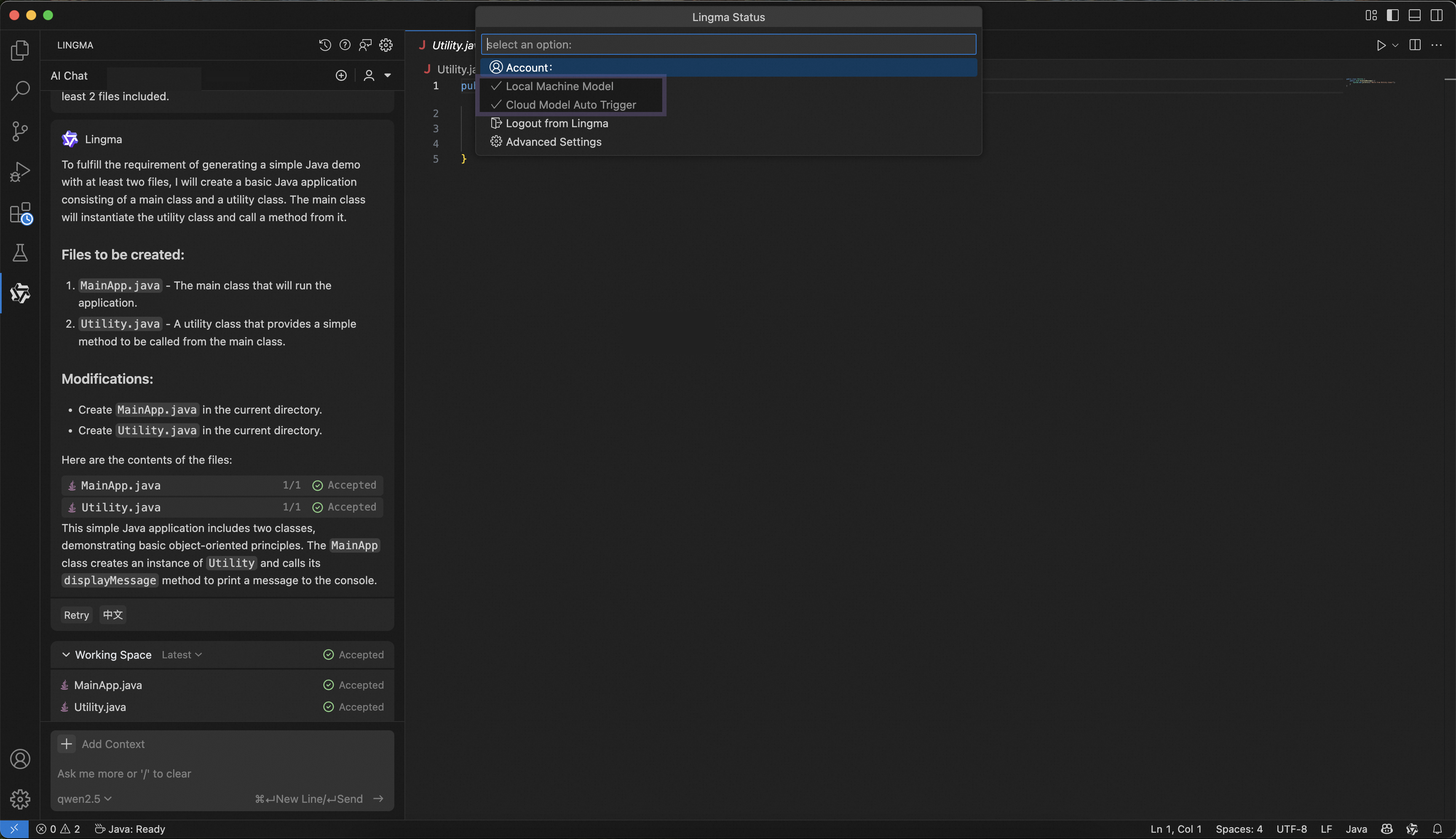1456x839 pixels.
Task: Open Lingma help icon
Action: tap(345, 45)
